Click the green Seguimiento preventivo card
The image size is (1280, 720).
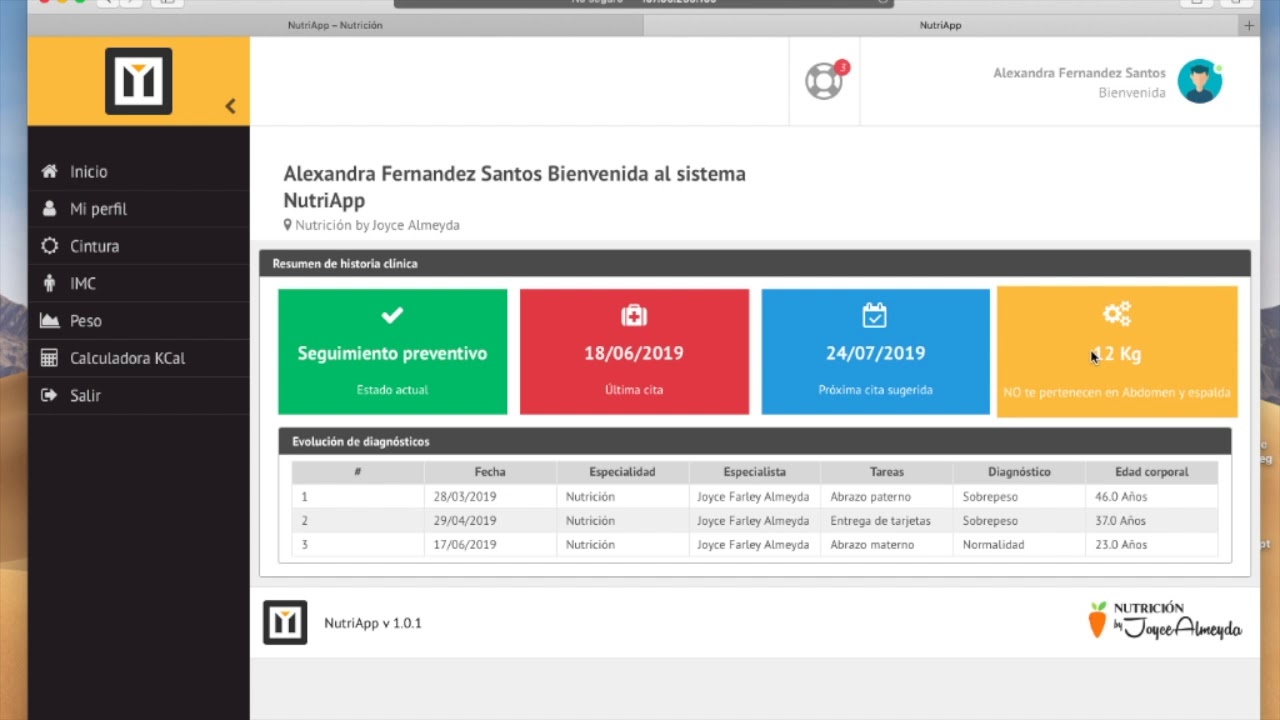(393, 351)
